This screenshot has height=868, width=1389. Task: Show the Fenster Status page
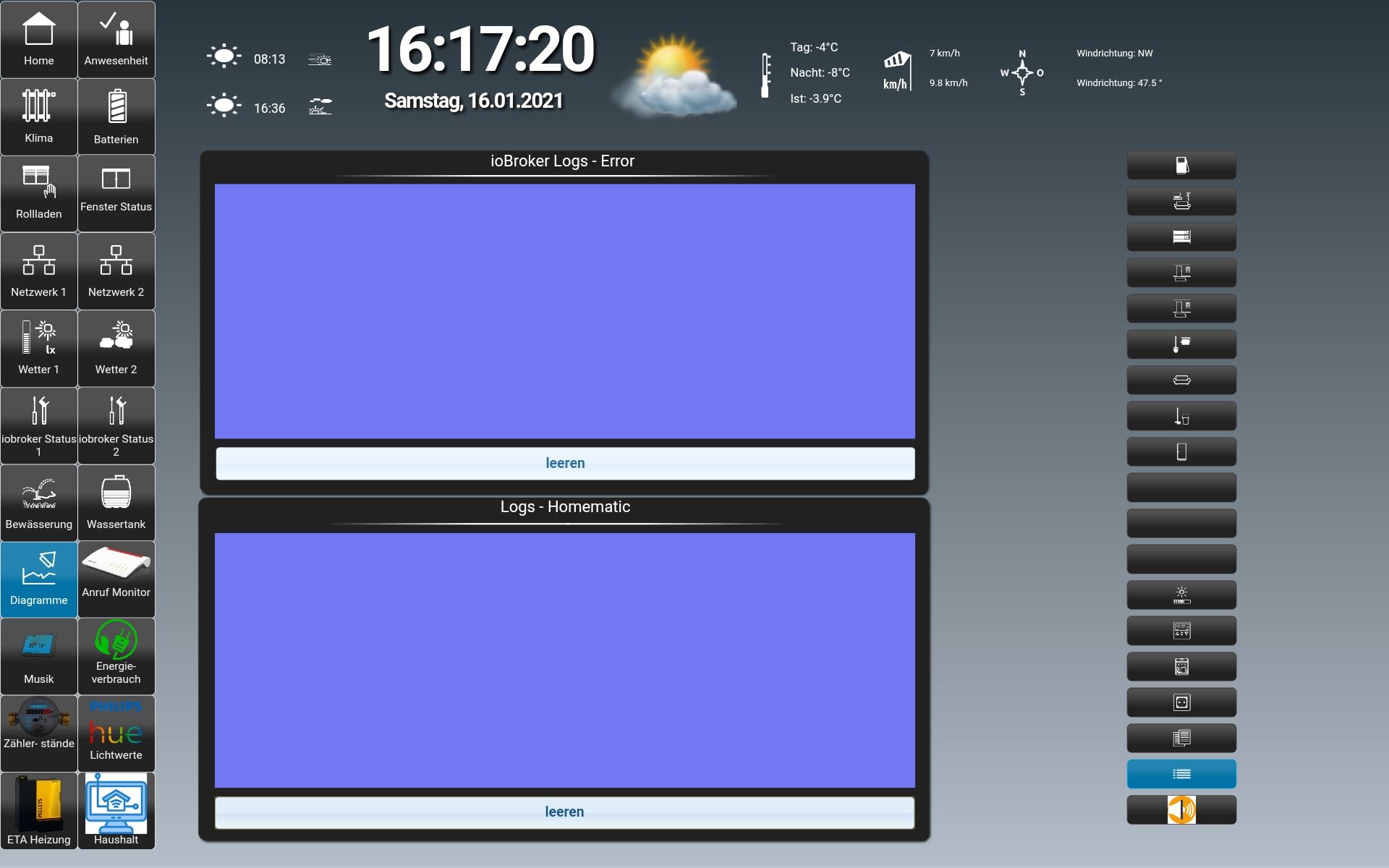coord(116,194)
